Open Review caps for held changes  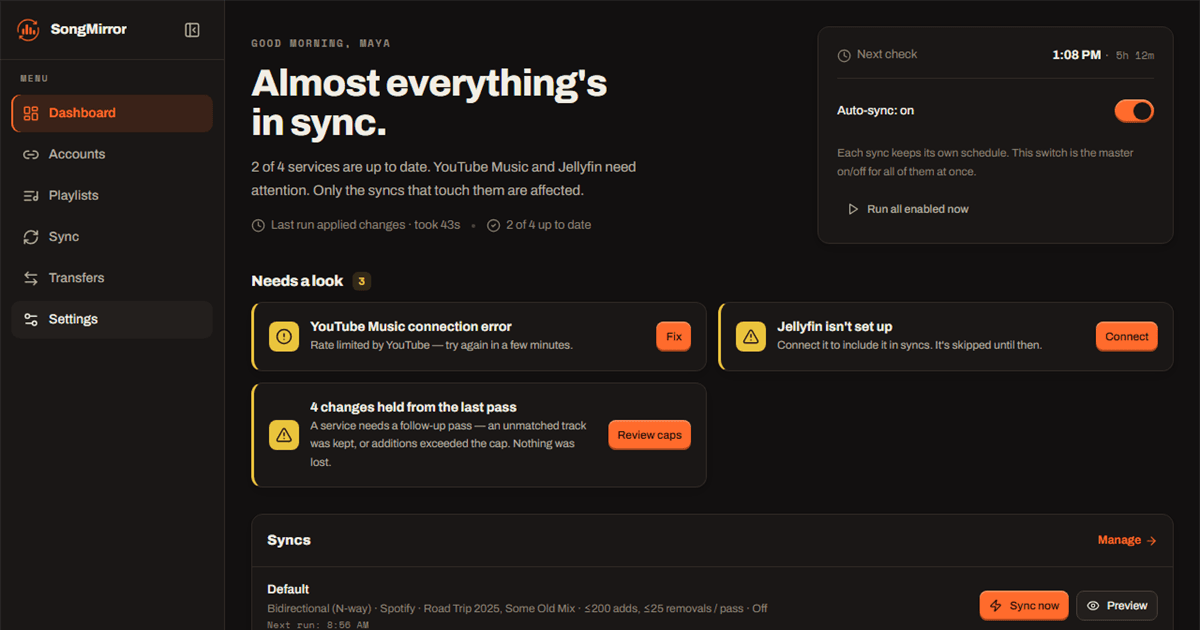(649, 435)
